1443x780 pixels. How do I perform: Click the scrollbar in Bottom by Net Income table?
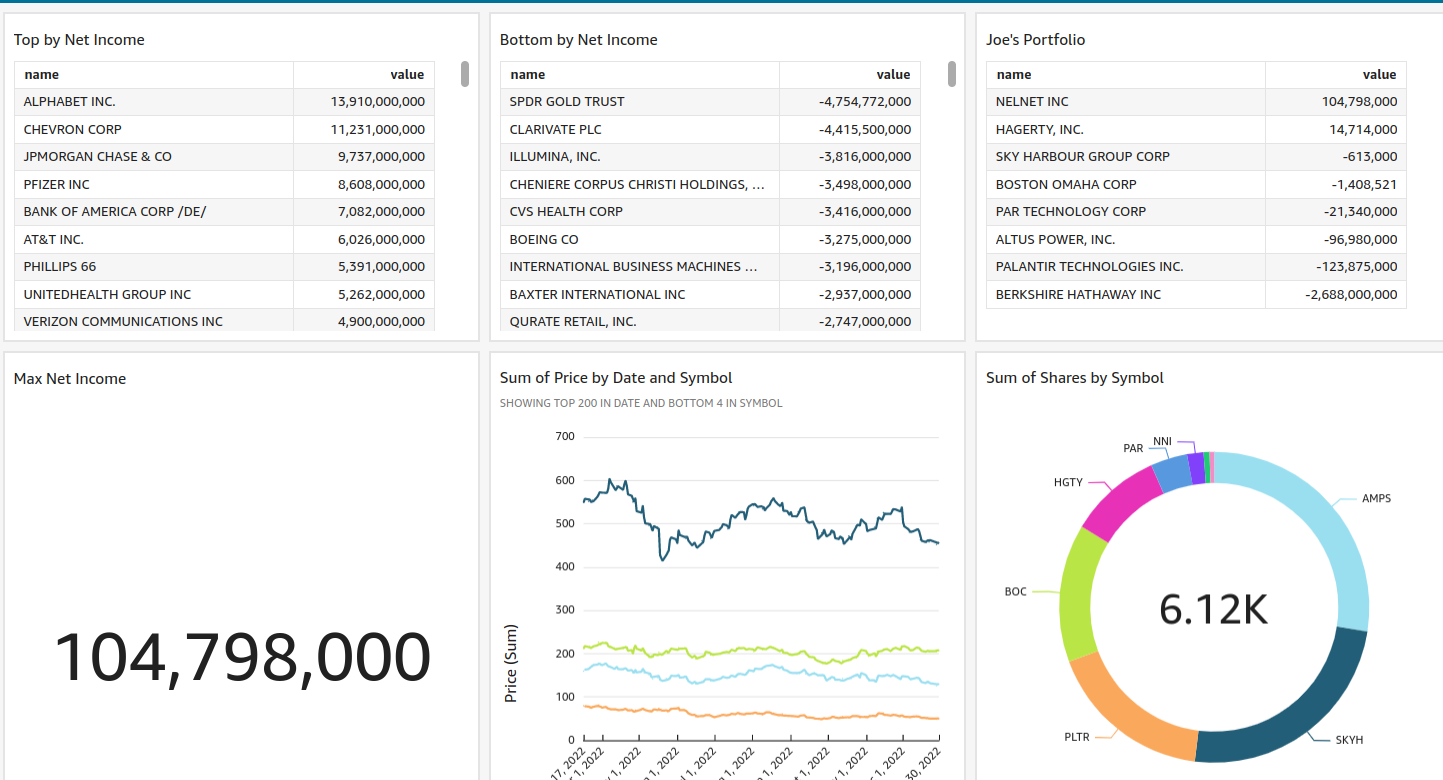pos(952,74)
